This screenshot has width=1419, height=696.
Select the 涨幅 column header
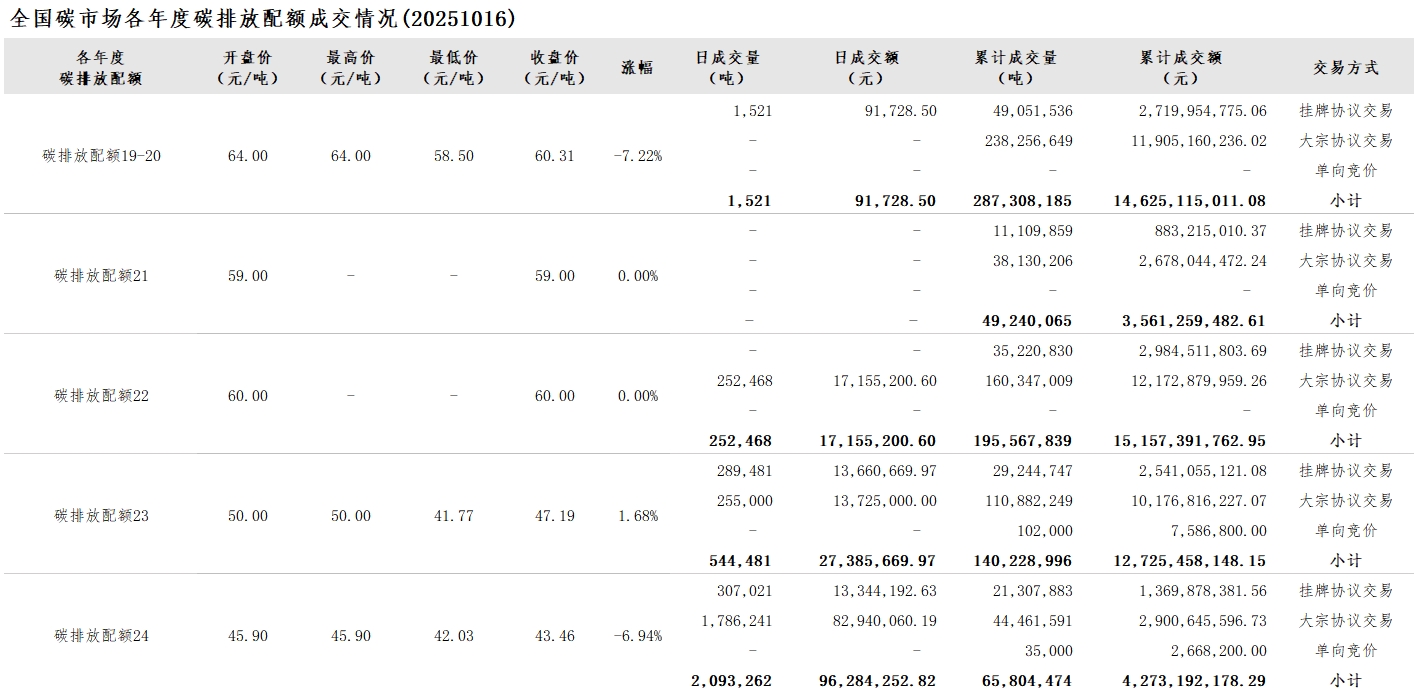[637, 68]
